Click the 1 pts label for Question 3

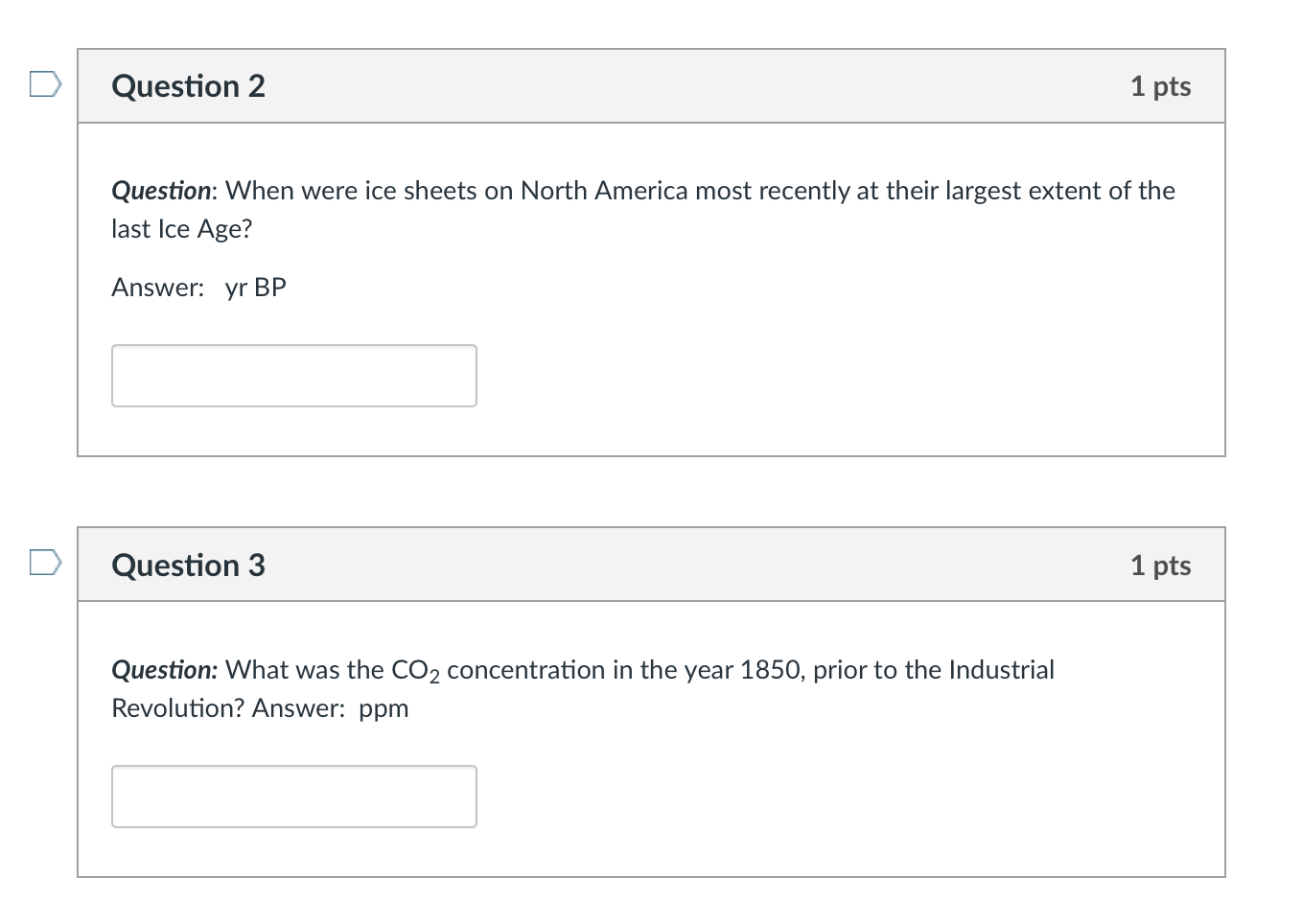pos(1160,566)
